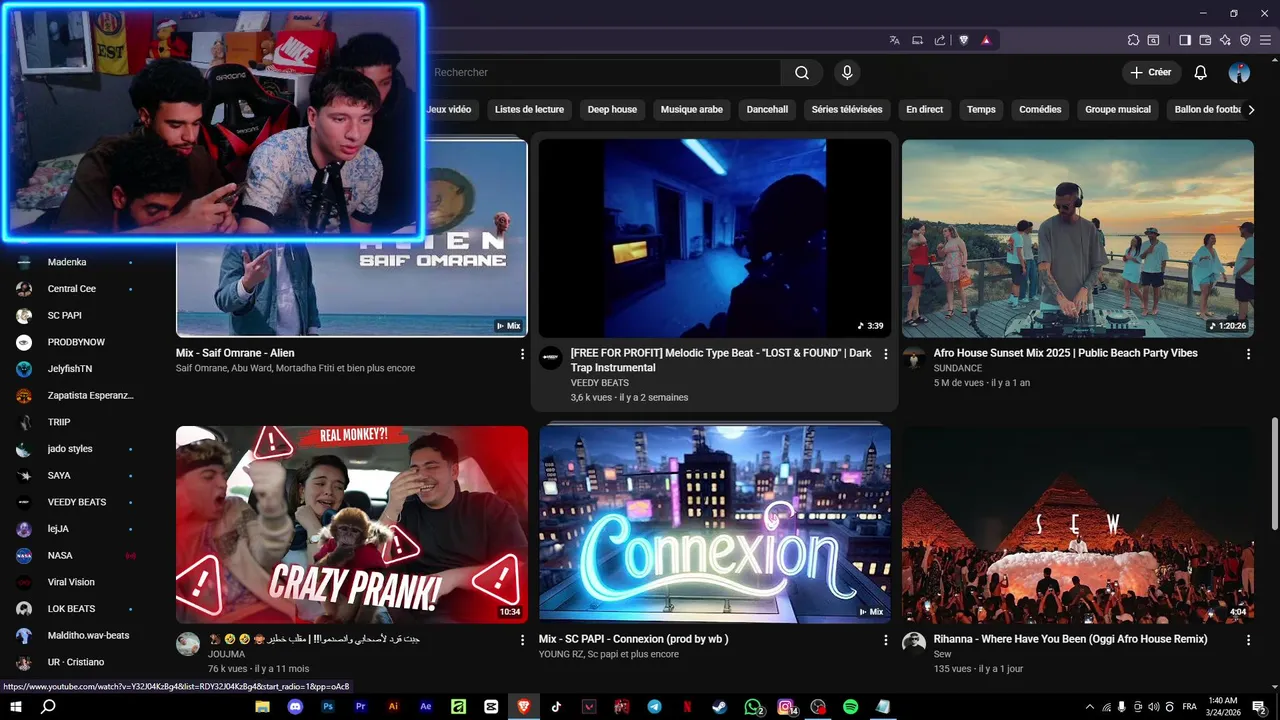
Task: Open Brave VPN shield icon
Action: click(1245, 40)
